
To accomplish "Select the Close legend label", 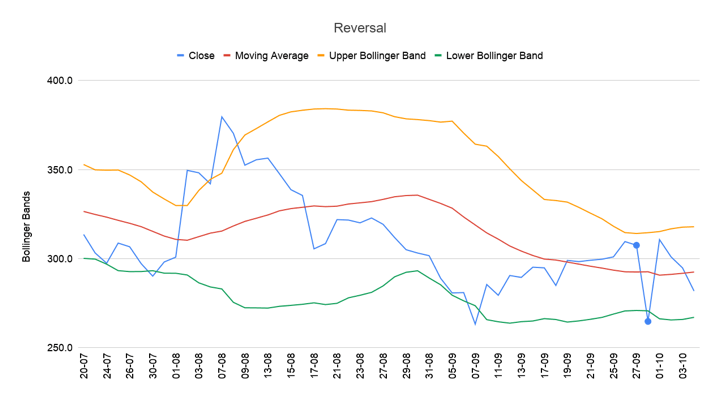I will [202, 56].
